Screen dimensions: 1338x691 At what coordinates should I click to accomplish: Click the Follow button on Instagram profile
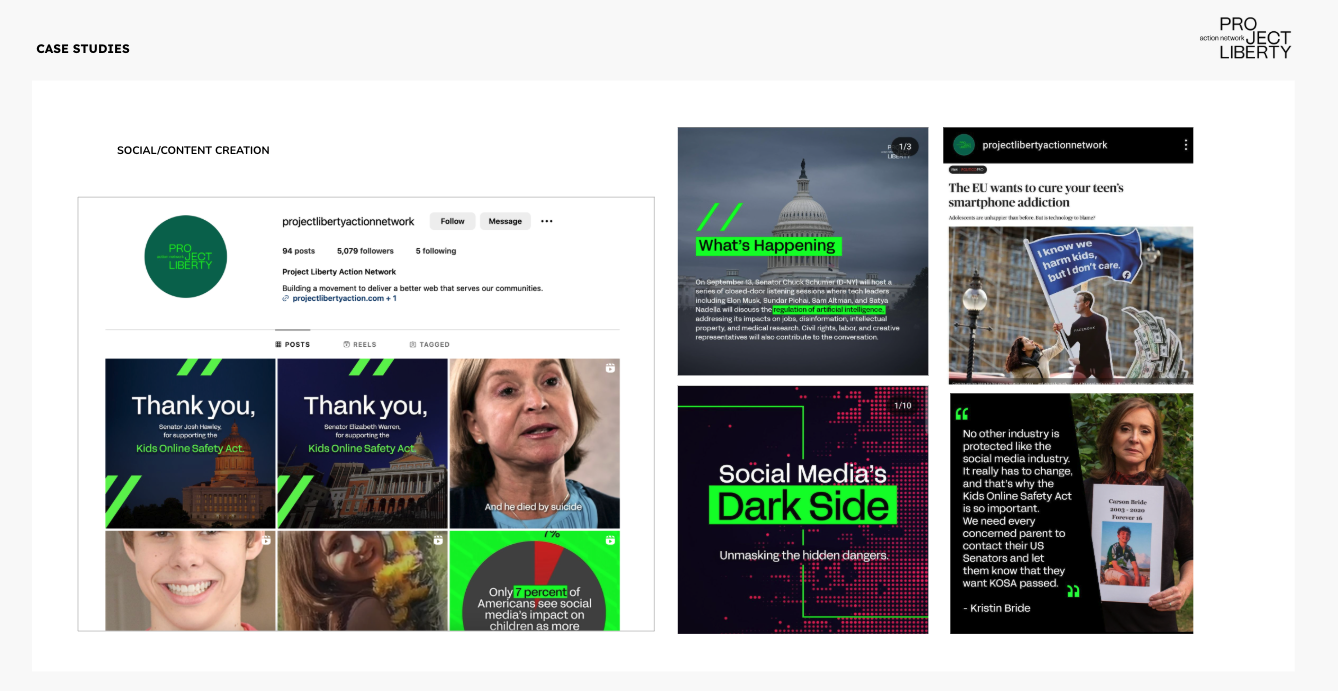click(x=452, y=221)
